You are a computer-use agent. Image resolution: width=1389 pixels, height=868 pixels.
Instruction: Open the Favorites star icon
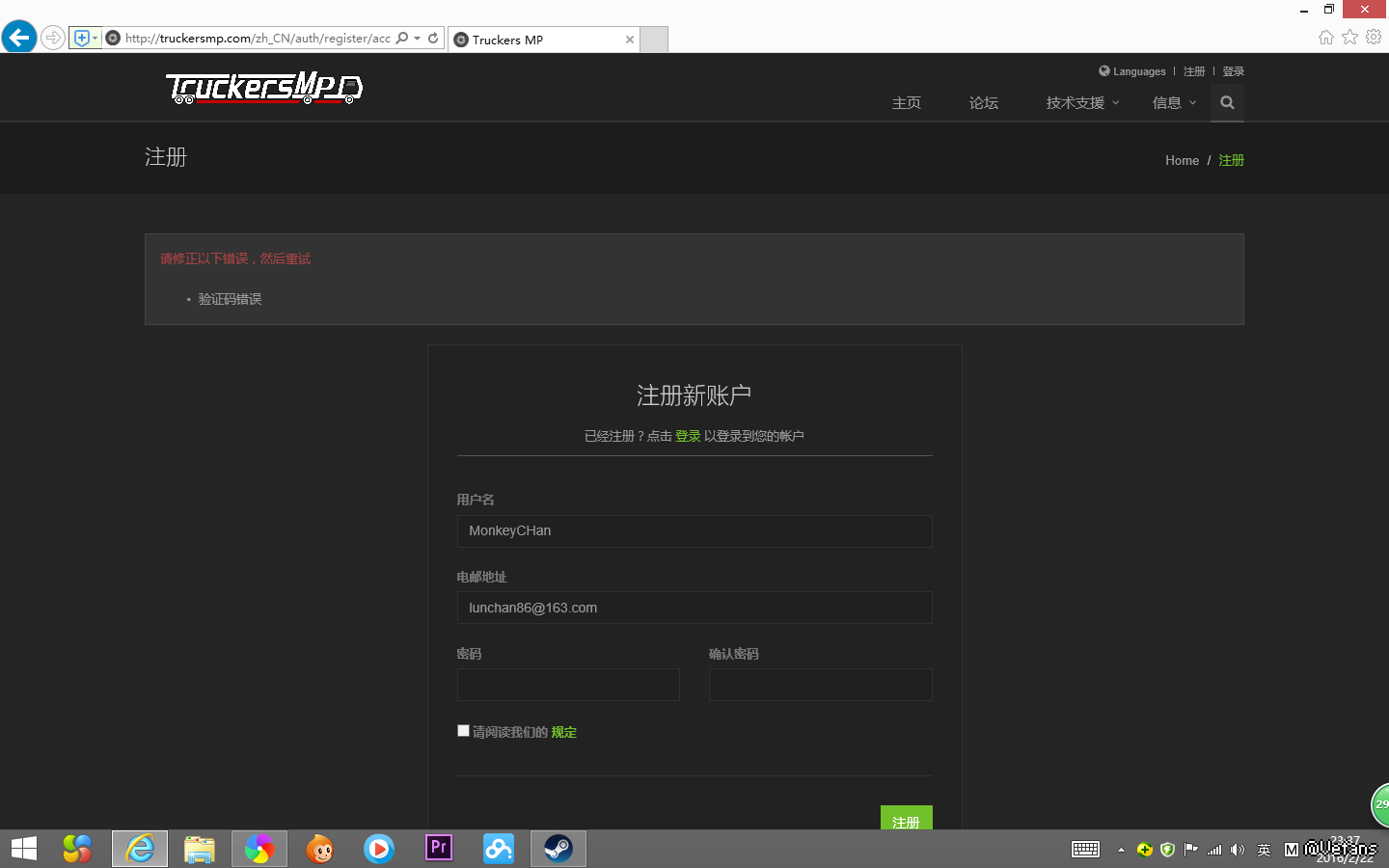coord(1349,37)
